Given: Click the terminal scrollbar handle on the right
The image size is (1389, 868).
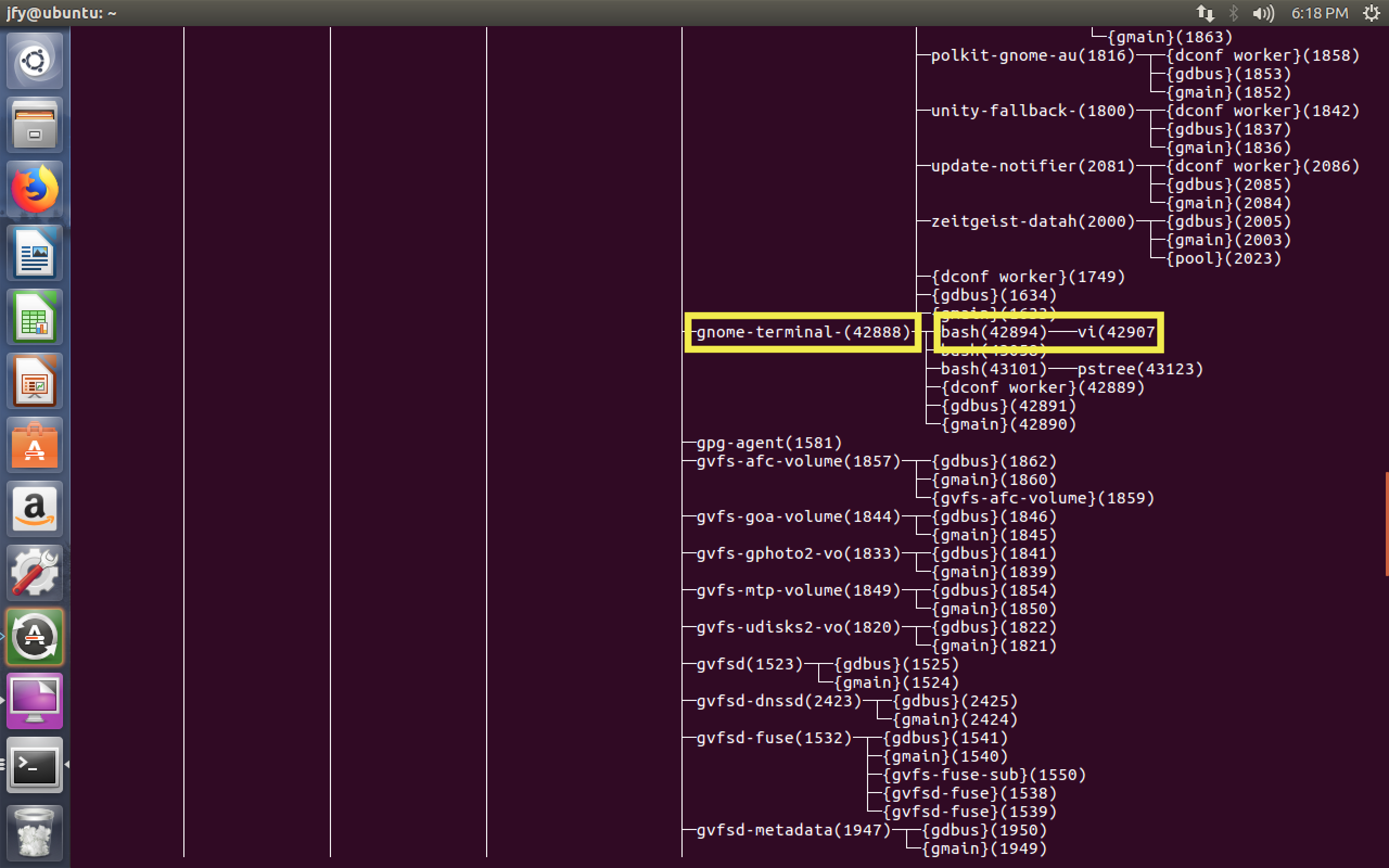Looking at the screenshot, I should coord(1386,524).
